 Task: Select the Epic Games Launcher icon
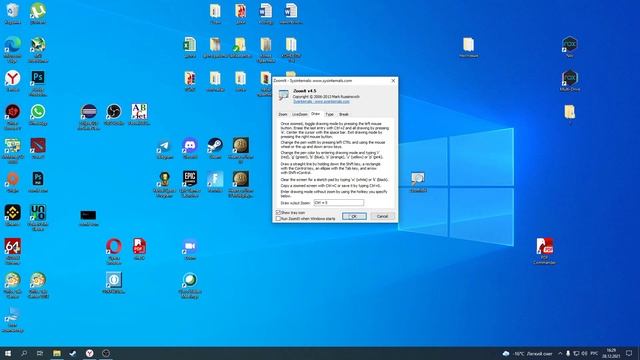pos(190,184)
